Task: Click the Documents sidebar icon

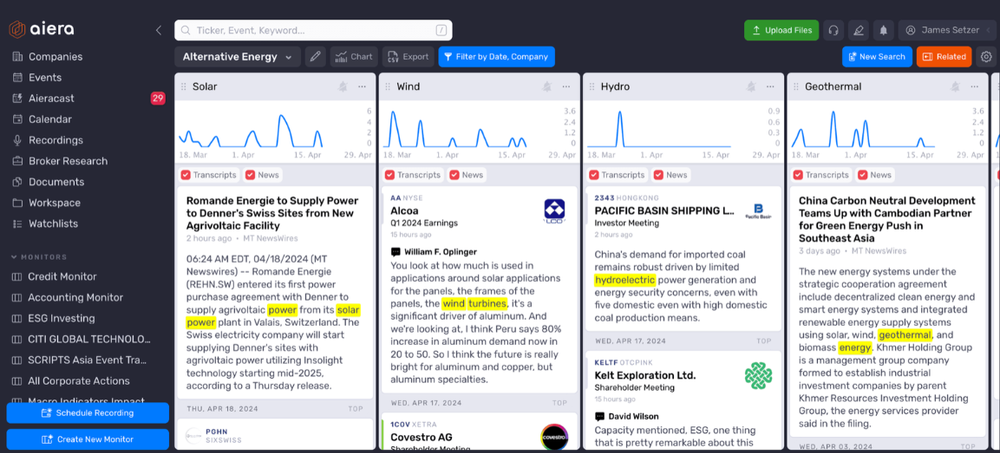Action: point(17,182)
